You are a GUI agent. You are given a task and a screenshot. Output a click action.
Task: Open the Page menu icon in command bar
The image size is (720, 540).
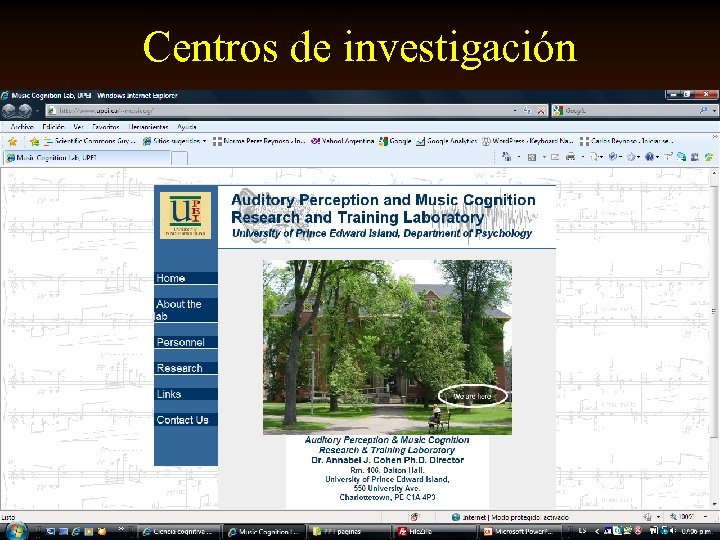[596, 157]
